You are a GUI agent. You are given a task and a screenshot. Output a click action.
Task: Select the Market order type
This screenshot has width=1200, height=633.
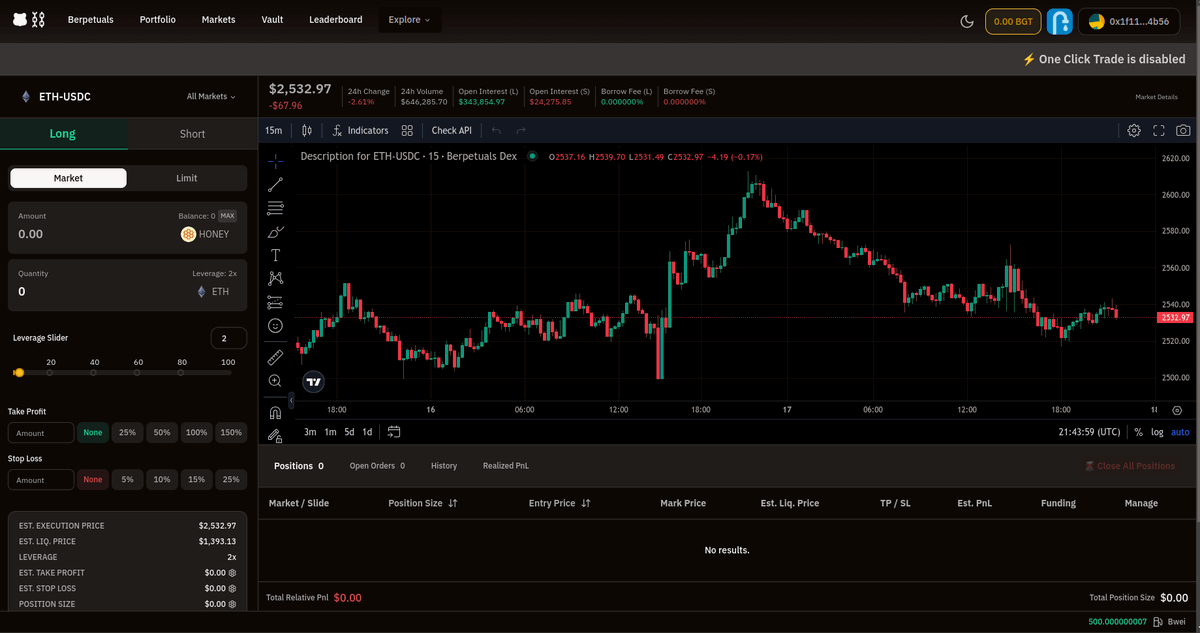point(68,178)
